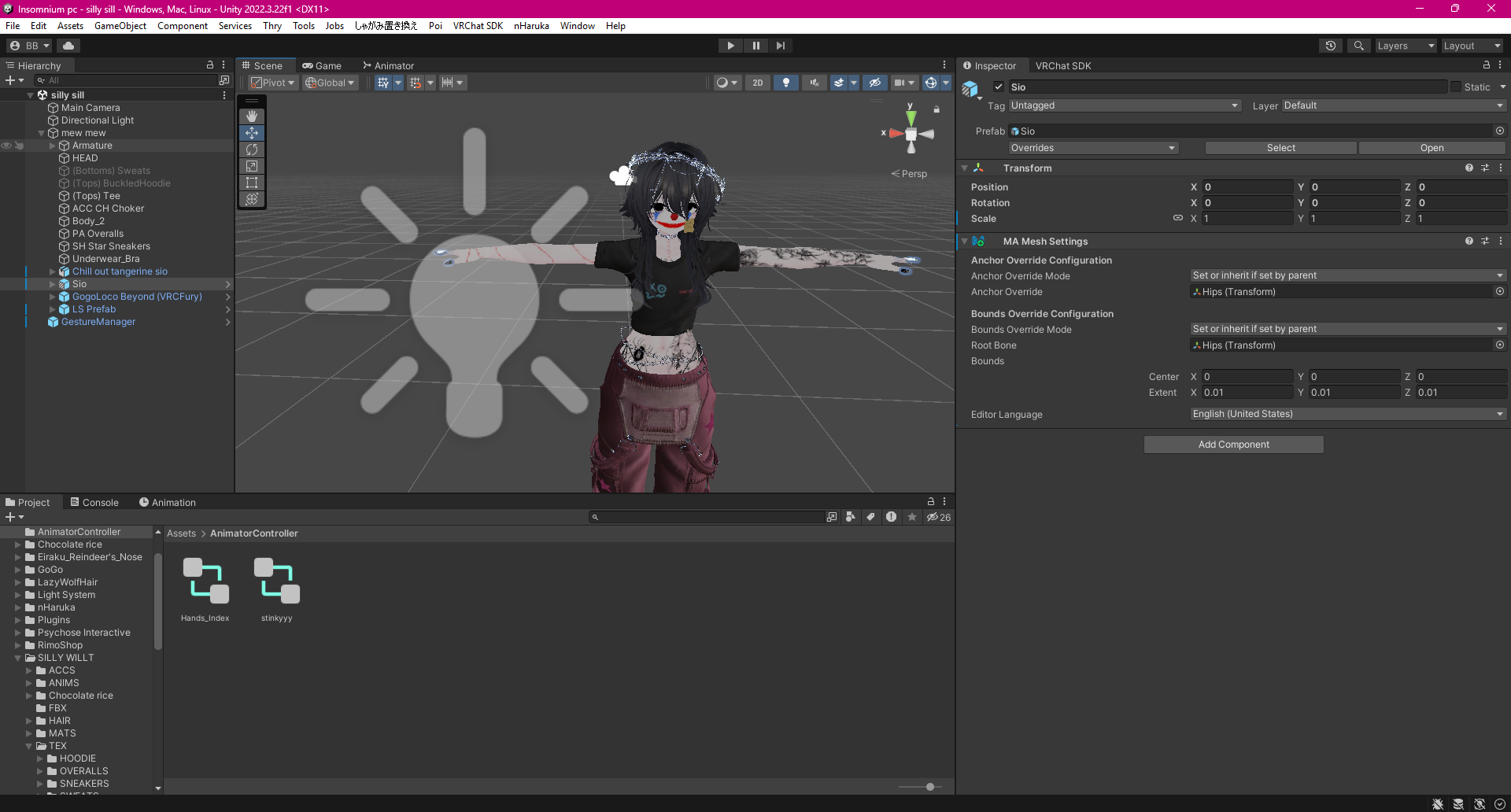
Task: Open the Tag Untagged dropdown
Action: [1125, 105]
